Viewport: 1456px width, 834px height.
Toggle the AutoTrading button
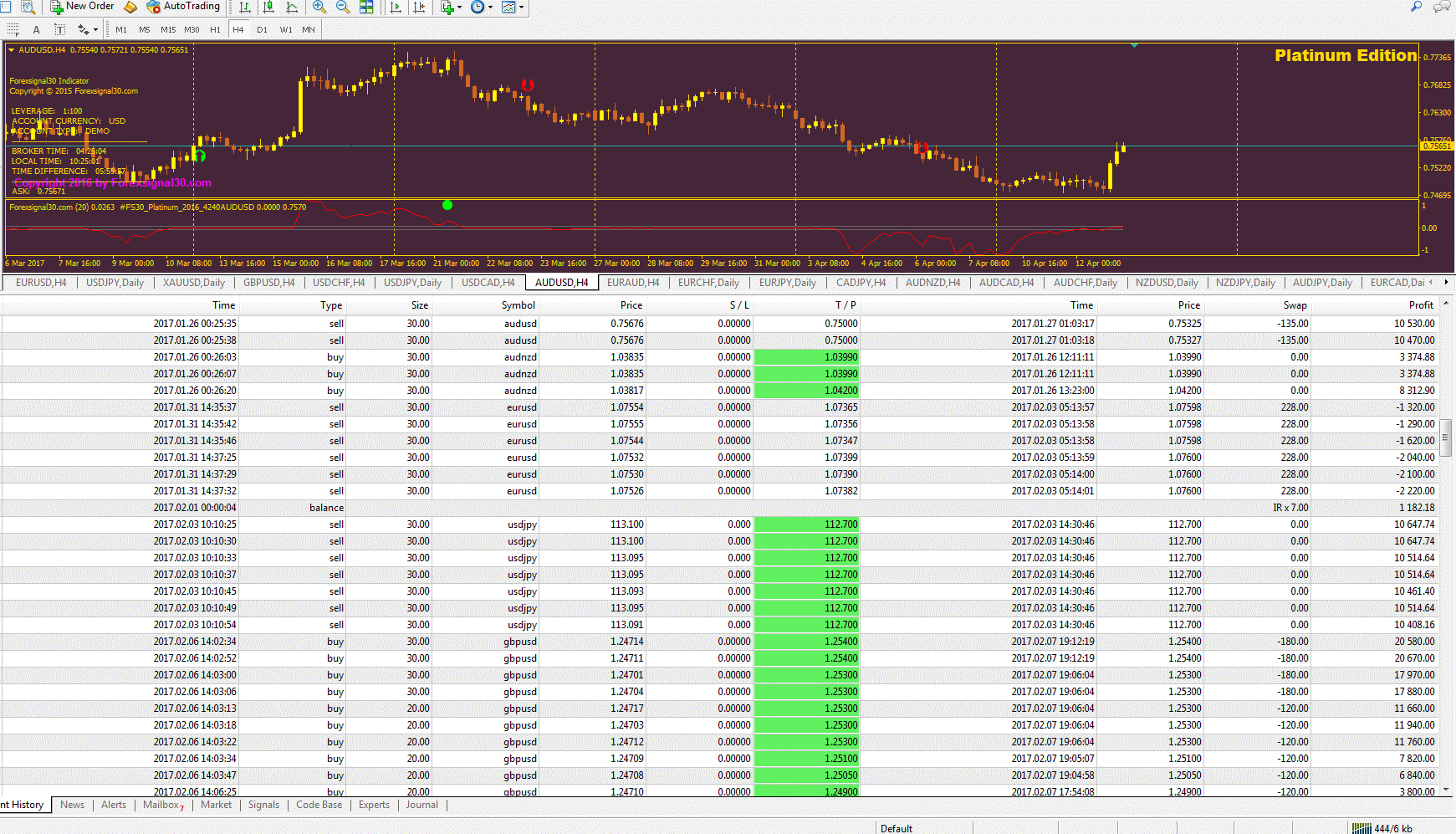click(183, 7)
